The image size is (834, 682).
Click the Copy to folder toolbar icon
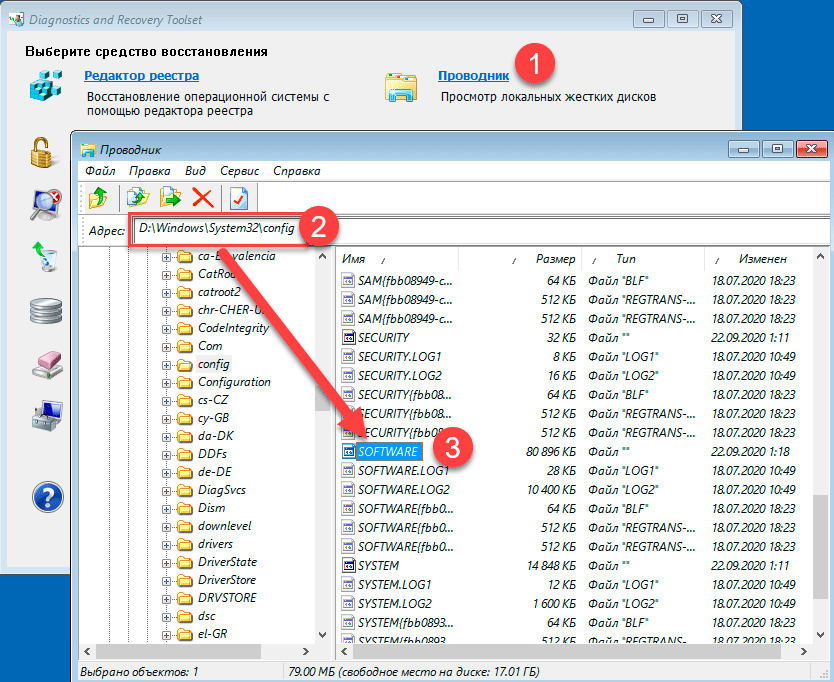pyautogui.click(x=138, y=198)
